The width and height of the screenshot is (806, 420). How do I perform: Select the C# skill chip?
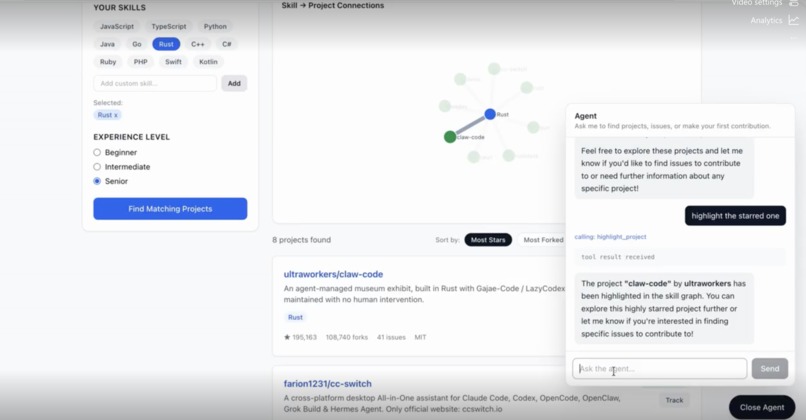pyautogui.click(x=227, y=44)
